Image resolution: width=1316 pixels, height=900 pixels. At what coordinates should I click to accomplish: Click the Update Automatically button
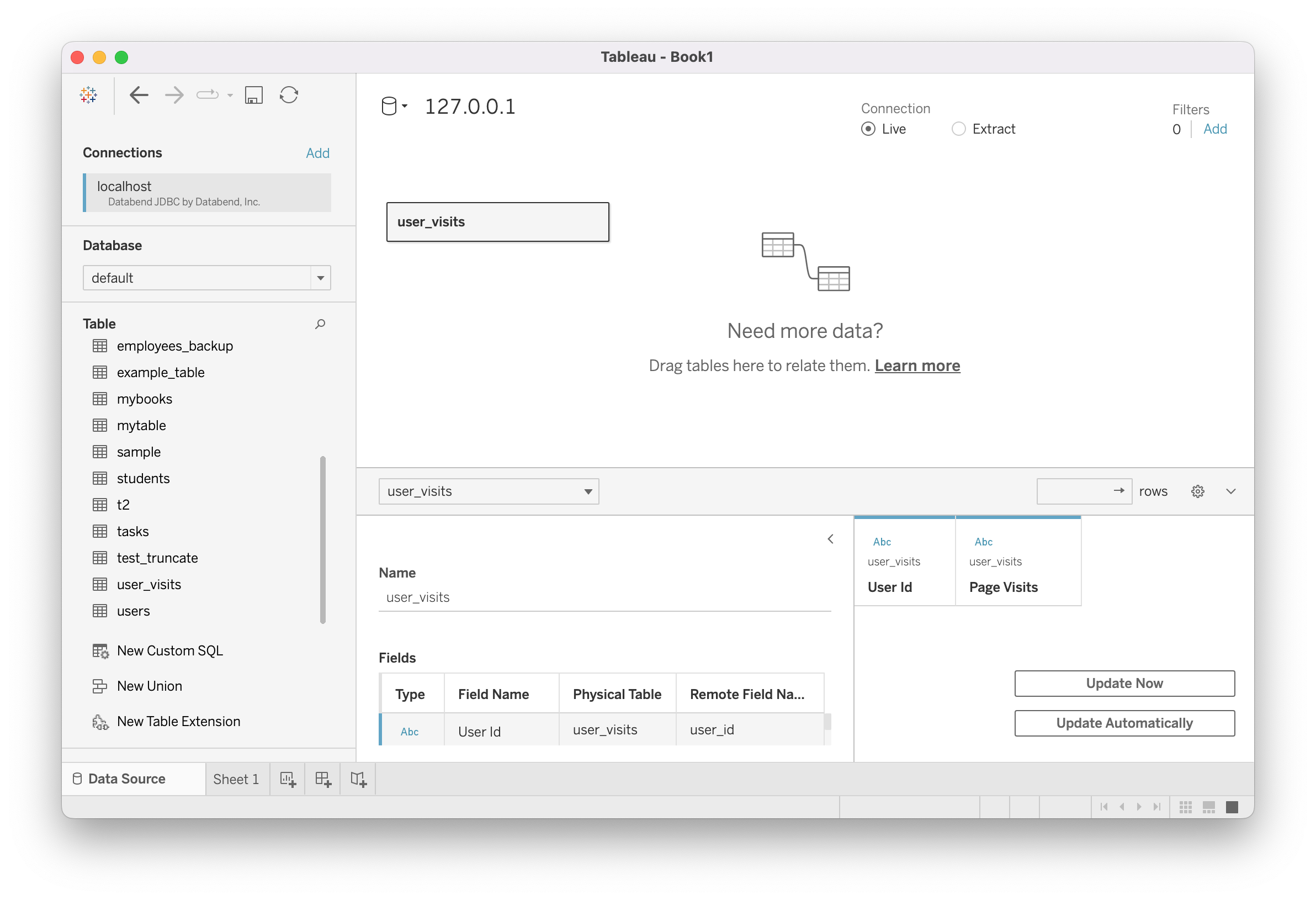[x=1124, y=723]
